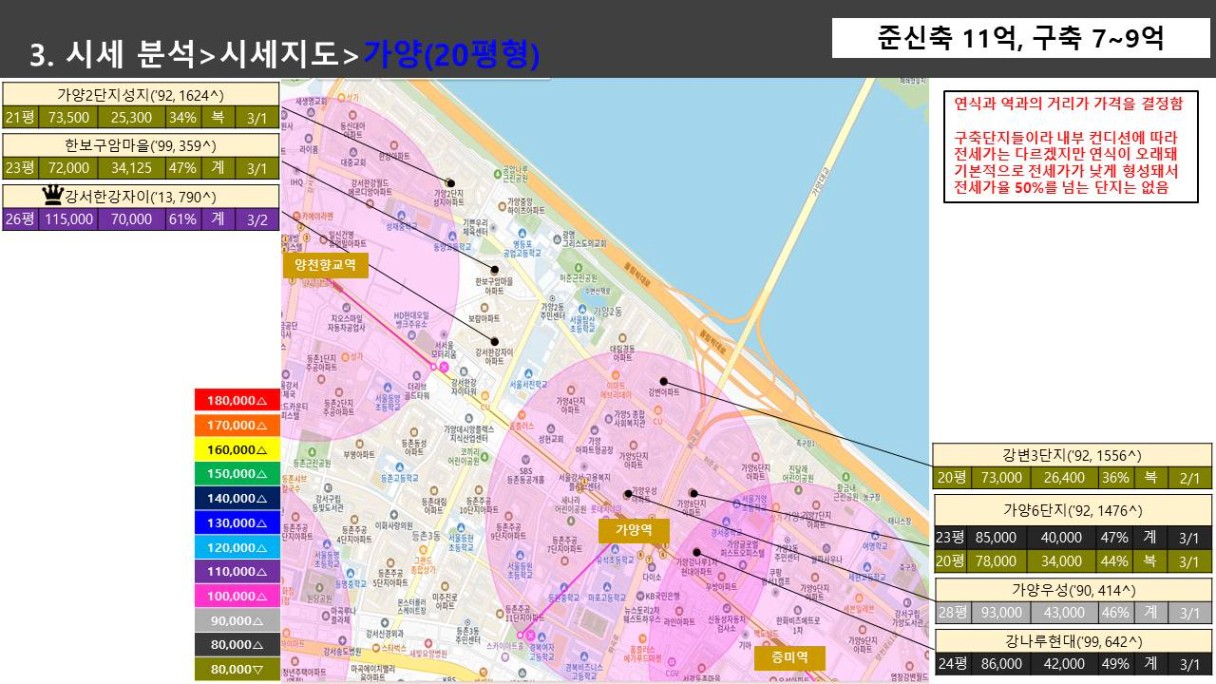
Task: Click the blue 가양(20평형) title text
Action: 451,55
